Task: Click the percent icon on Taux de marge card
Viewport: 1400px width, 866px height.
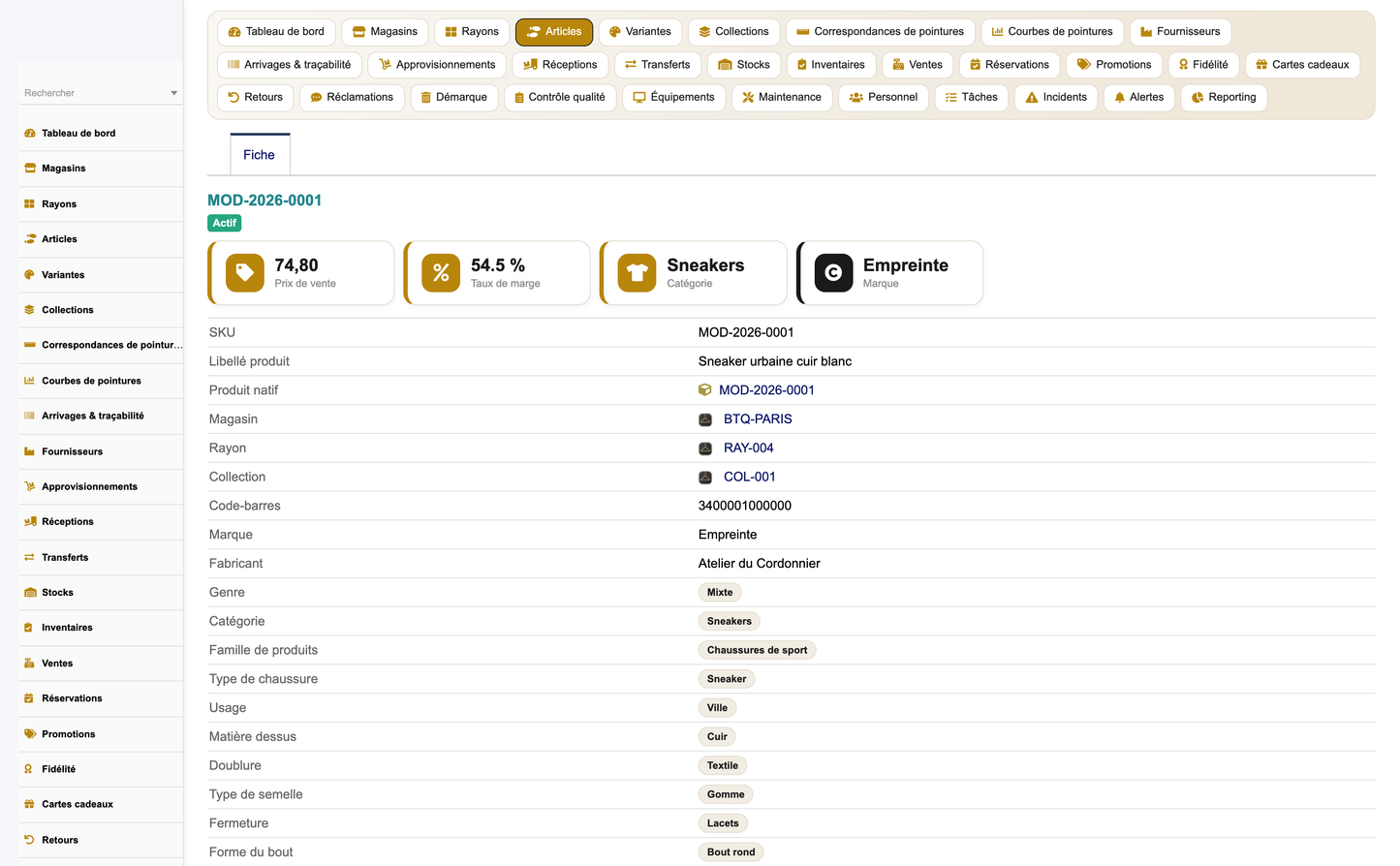Action: pos(441,273)
